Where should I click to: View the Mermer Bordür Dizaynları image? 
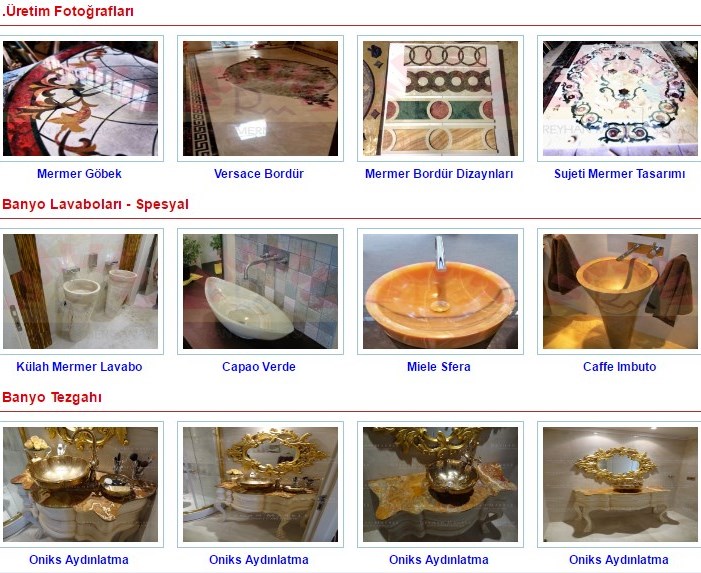[x=440, y=98]
